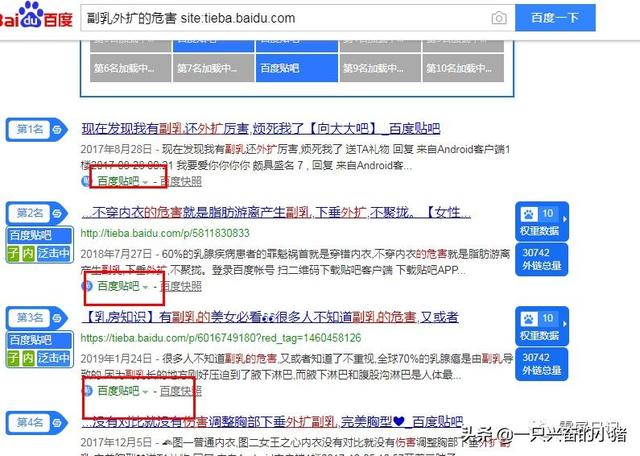Click the 第4名 rank badge
Screen dimensions: 640x456
pos(29,422)
